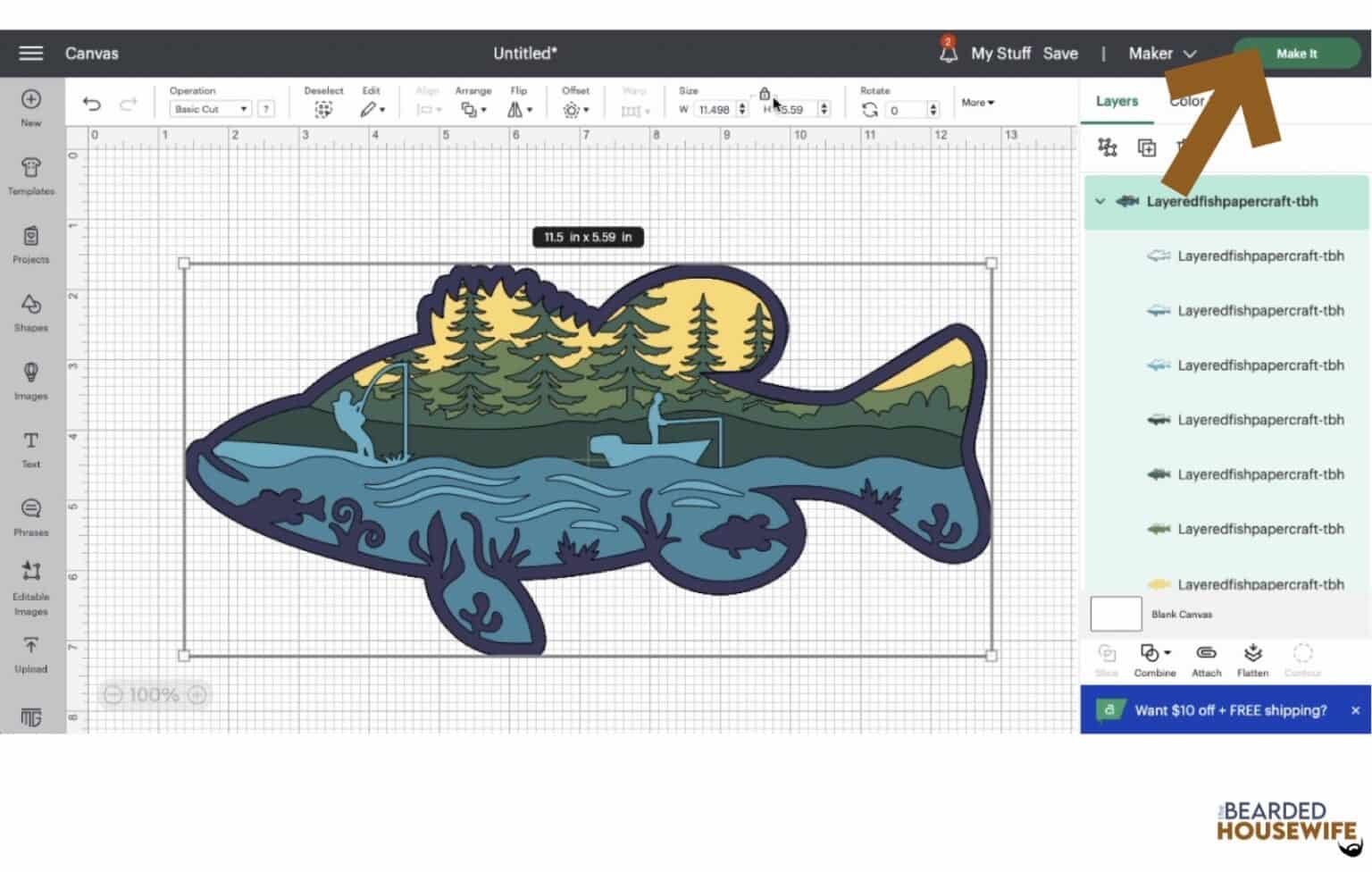Click the Attach icon in the layers panel
Viewport: 1372px width, 872px height.
(x=1206, y=658)
